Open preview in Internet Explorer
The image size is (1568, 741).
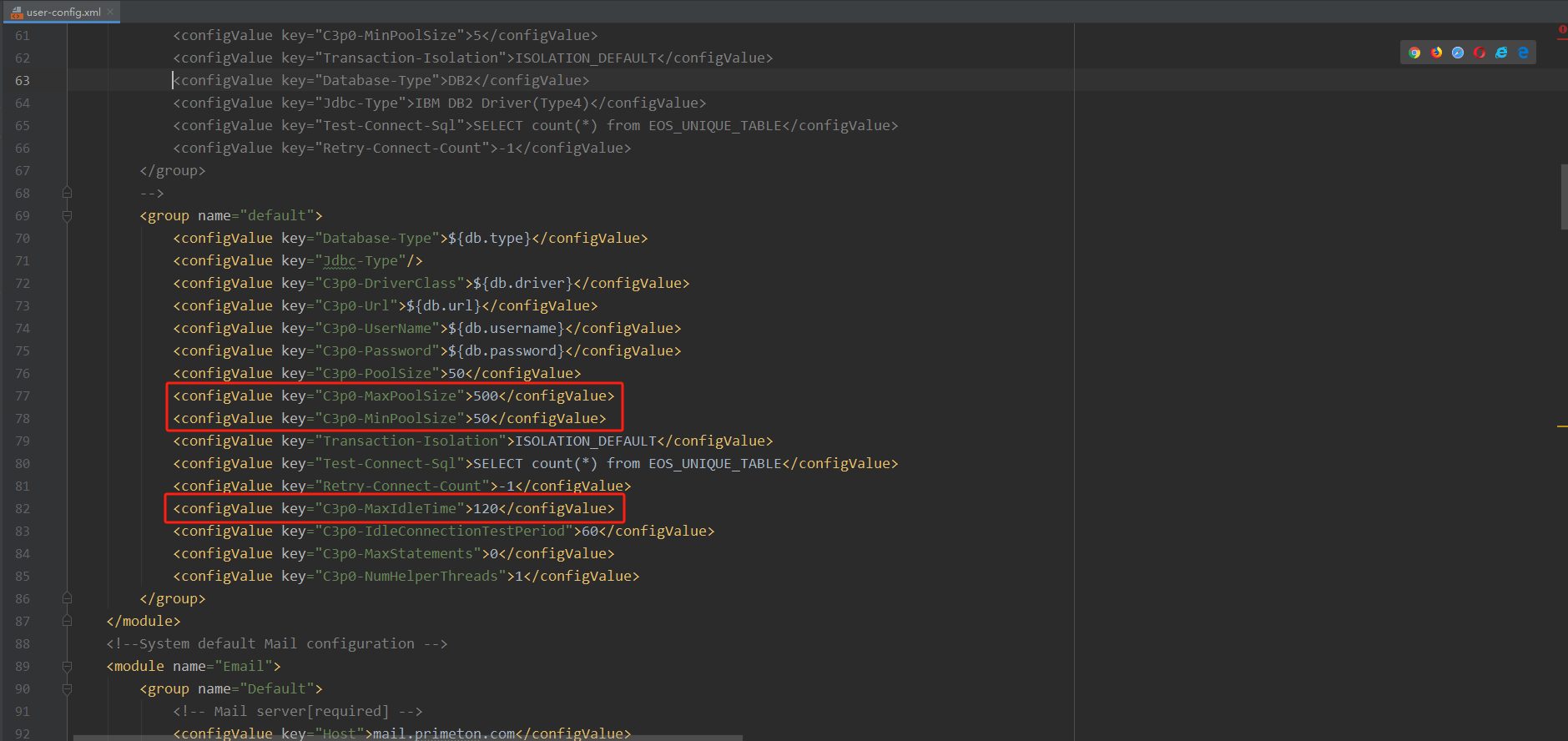1501,53
